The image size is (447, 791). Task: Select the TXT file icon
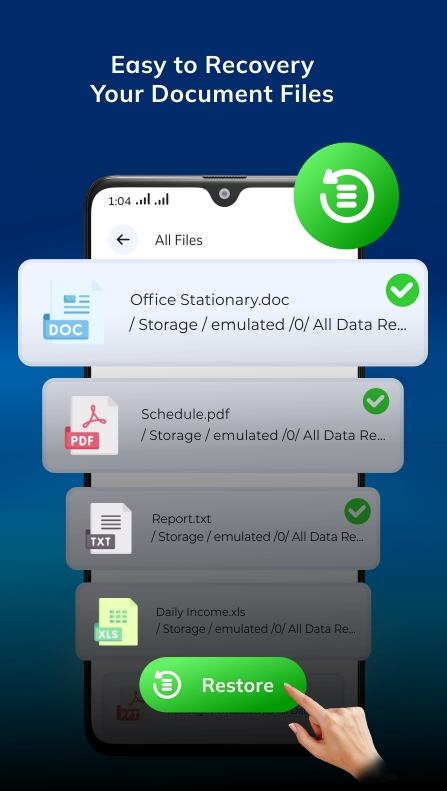pyautogui.click(x=109, y=528)
